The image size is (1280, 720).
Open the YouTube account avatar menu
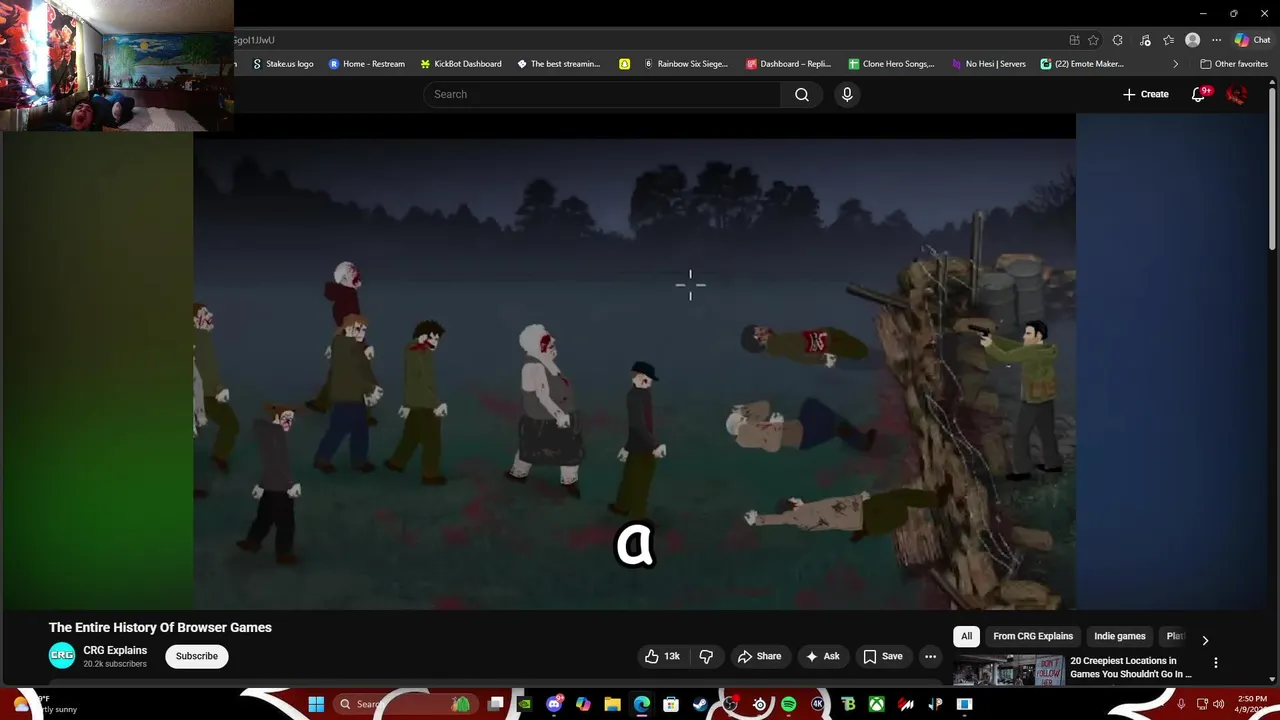pos(1237,94)
